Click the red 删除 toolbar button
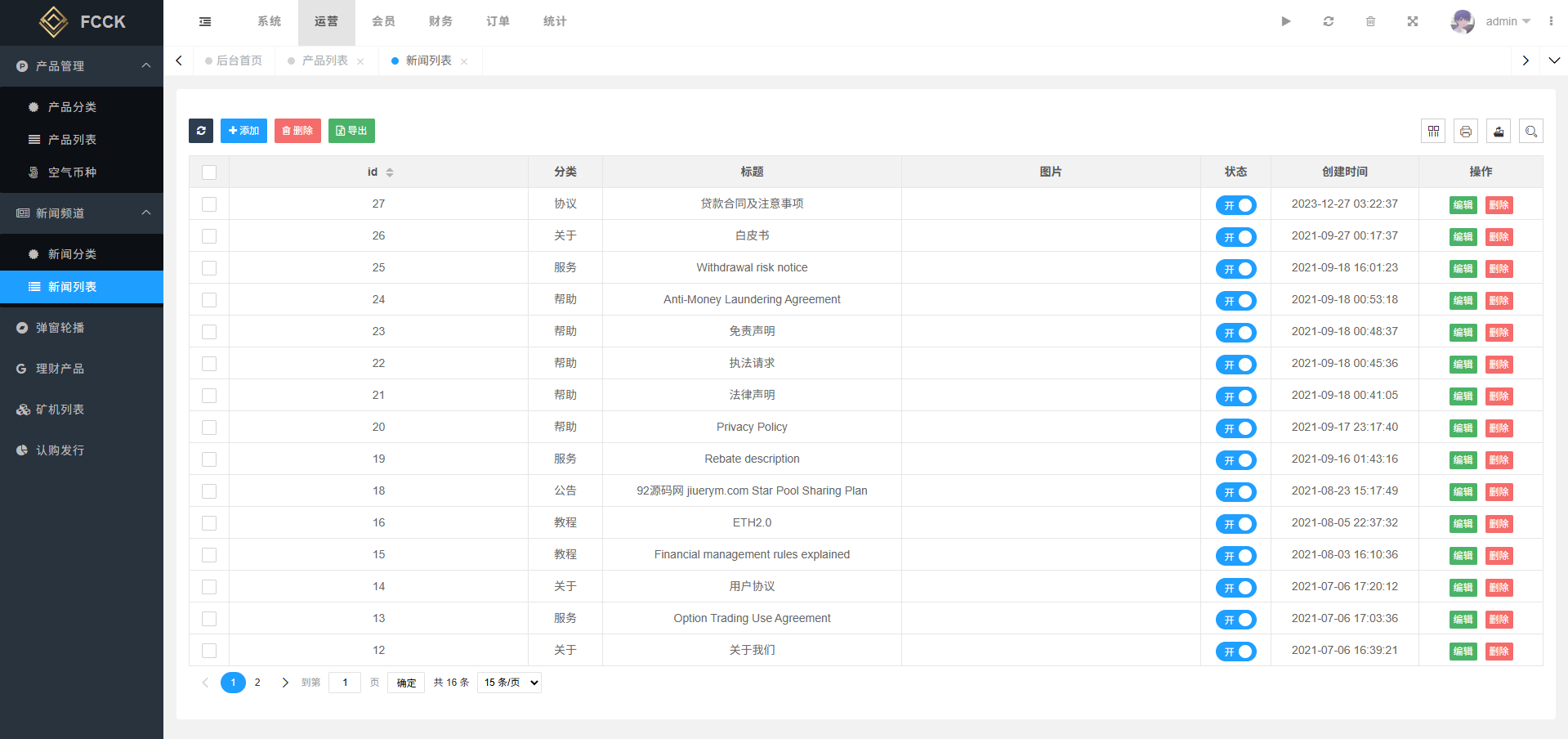This screenshot has height=739, width=1568. pyautogui.click(x=297, y=131)
